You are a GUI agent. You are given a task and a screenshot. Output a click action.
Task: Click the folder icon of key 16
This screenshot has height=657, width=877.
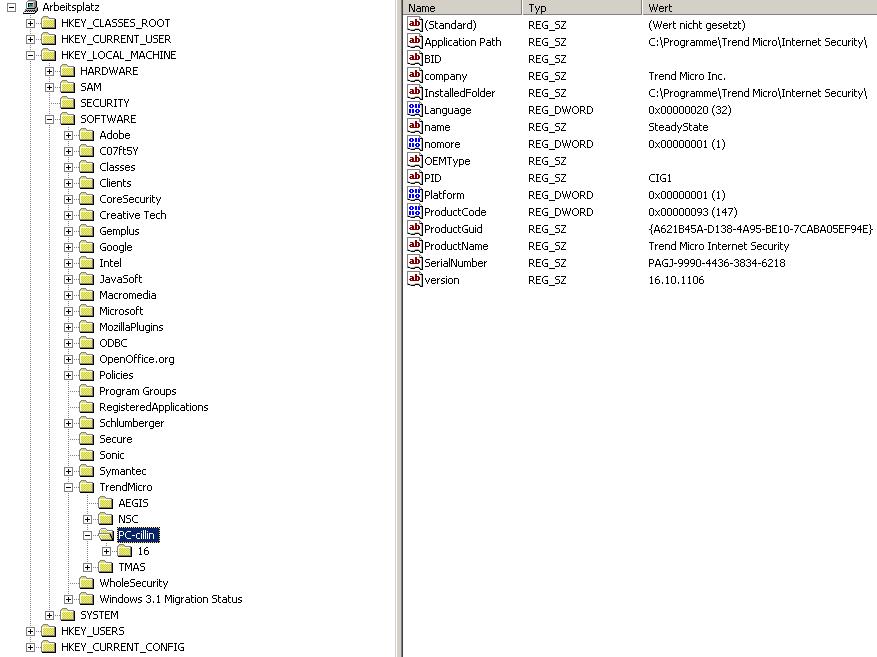click(125, 551)
